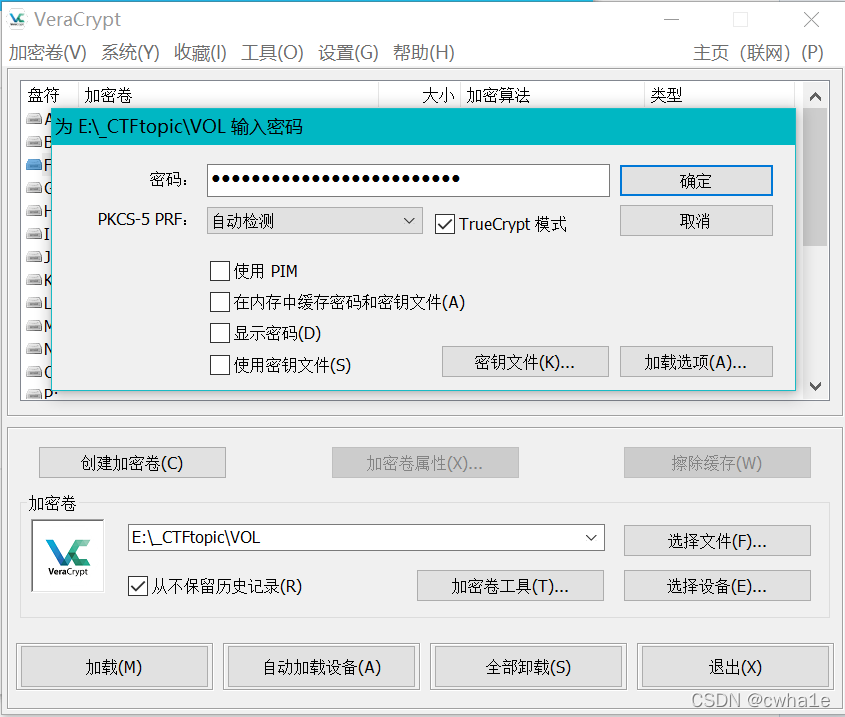
Task: Open the 收藏(I) menu
Action: [200, 52]
